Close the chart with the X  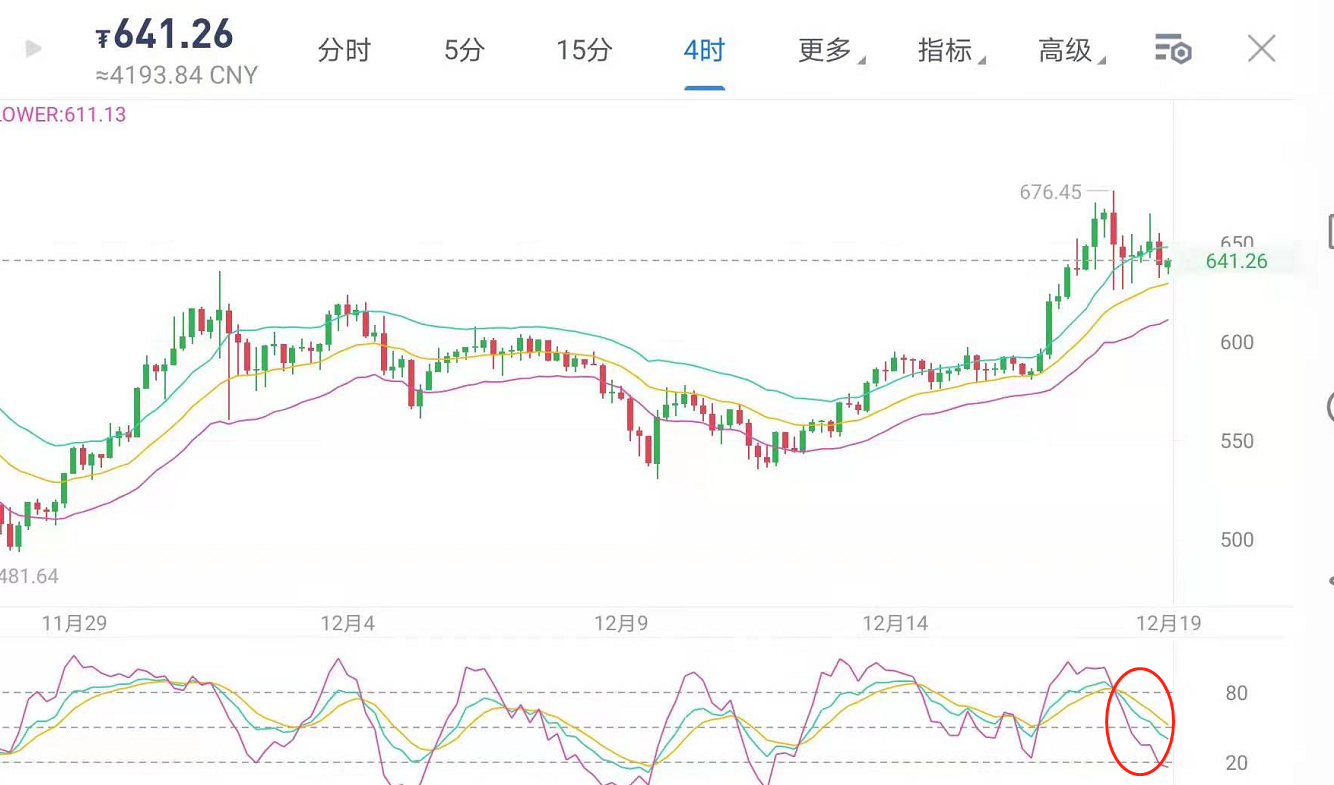pyautogui.click(x=1261, y=48)
